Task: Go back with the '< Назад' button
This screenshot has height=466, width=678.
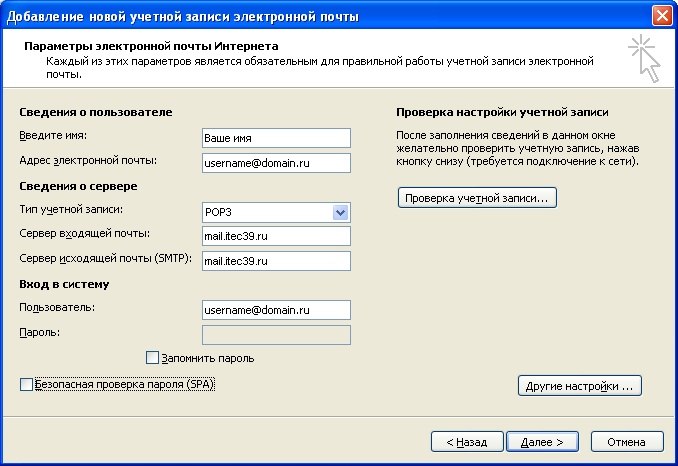Action: (466, 441)
